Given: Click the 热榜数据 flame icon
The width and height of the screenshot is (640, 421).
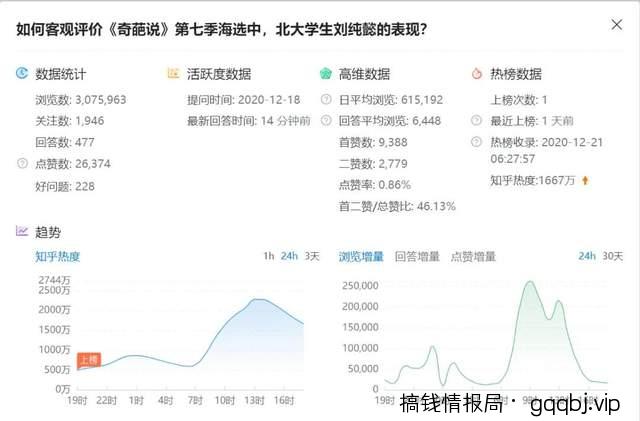Looking at the screenshot, I should coord(477,74).
